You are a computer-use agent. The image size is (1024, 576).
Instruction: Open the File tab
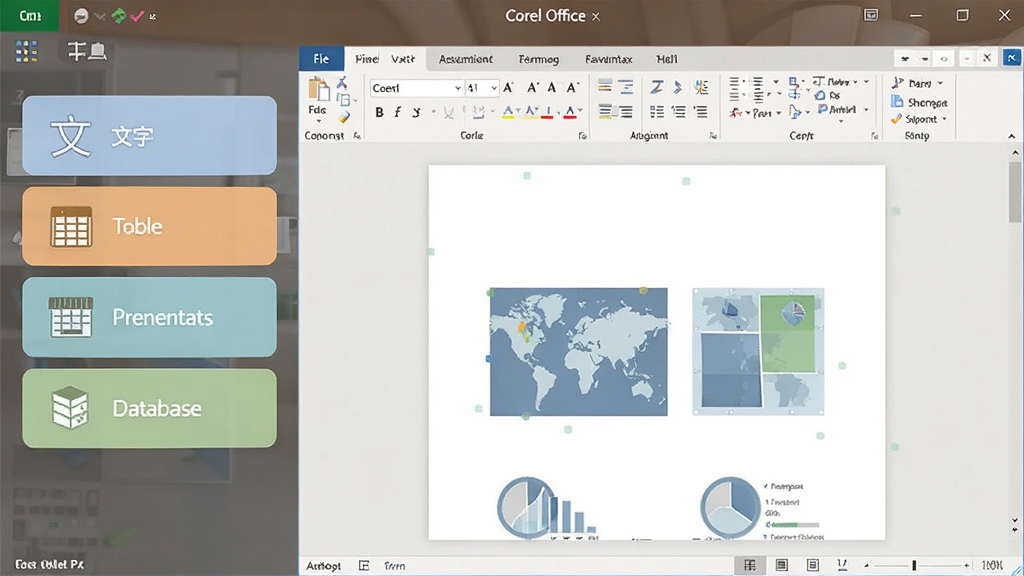click(x=321, y=59)
